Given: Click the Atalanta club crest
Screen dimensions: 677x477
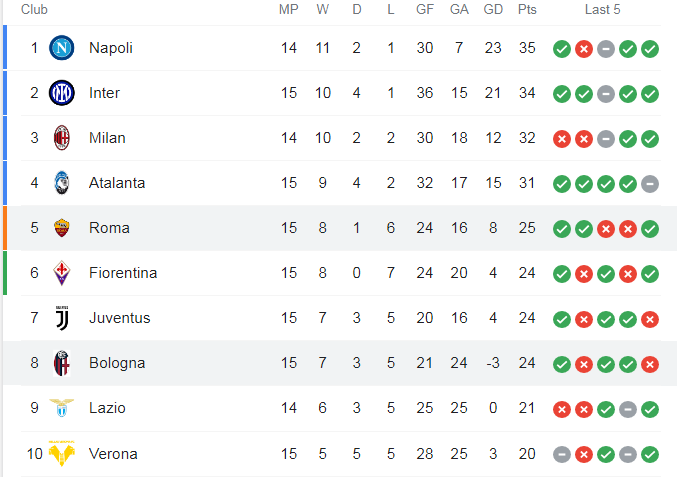Looking at the screenshot, I should (x=62, y=183).
